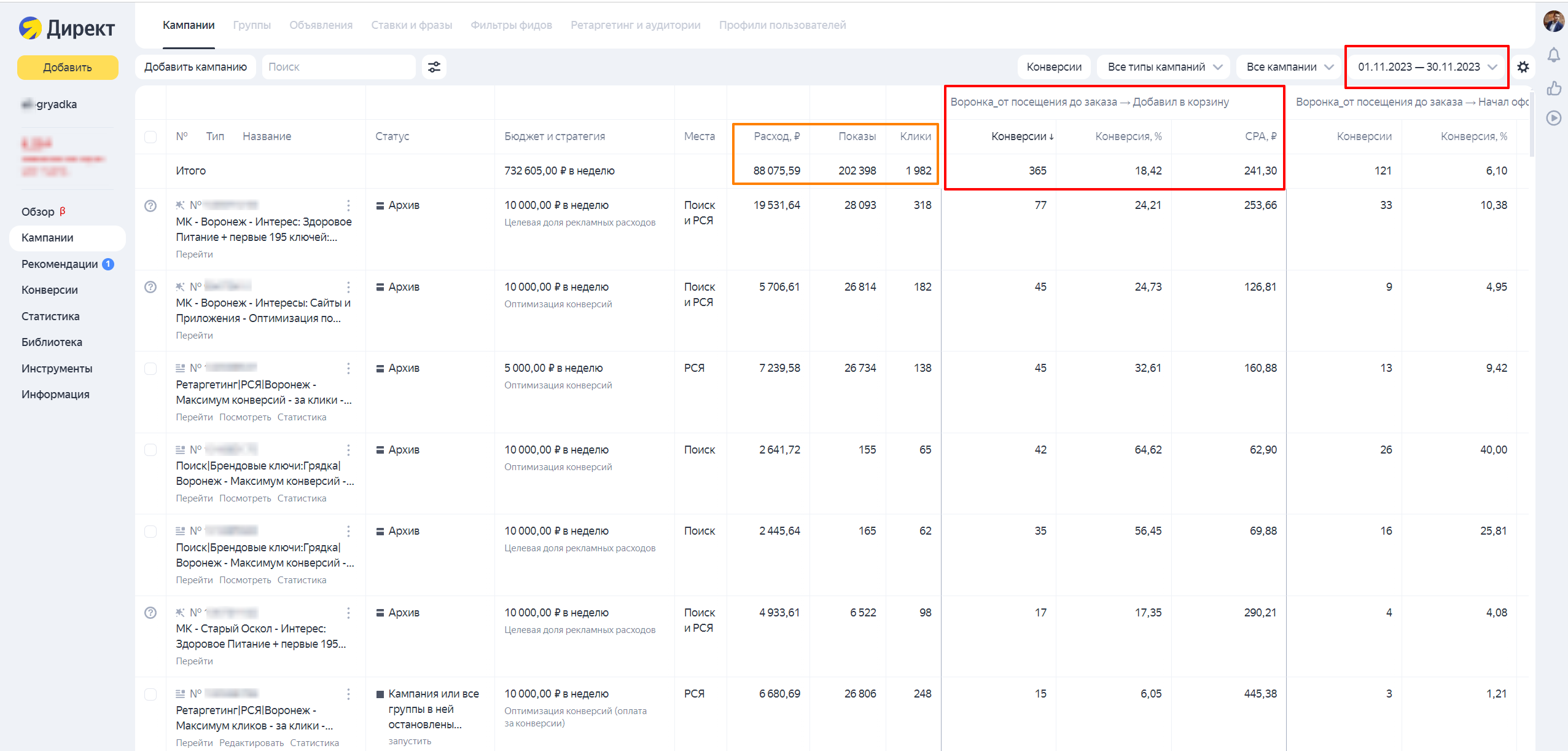Sort the table by Расход, ₽
The width and height of the screenshot is (1568, 751).
(776, 136)
